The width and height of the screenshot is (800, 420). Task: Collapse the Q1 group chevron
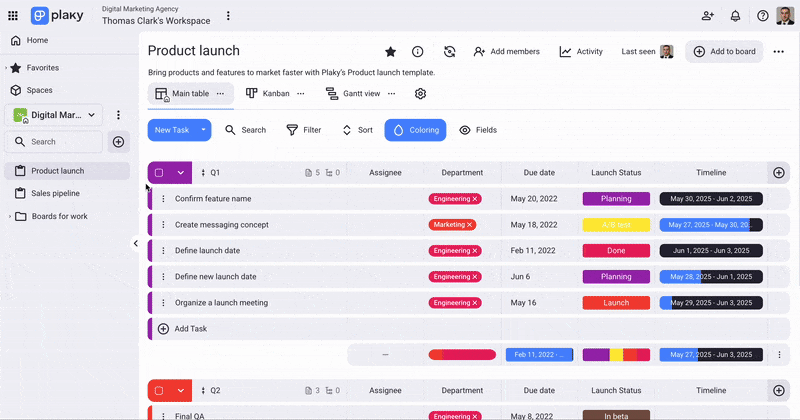click(x=181, y=173)
